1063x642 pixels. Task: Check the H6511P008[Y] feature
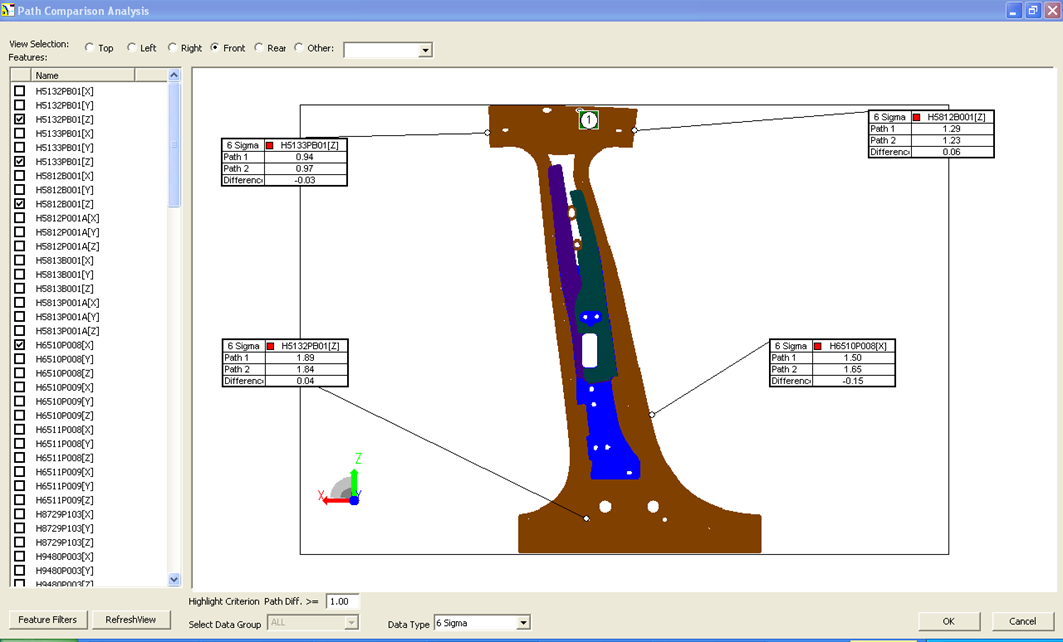18,443
